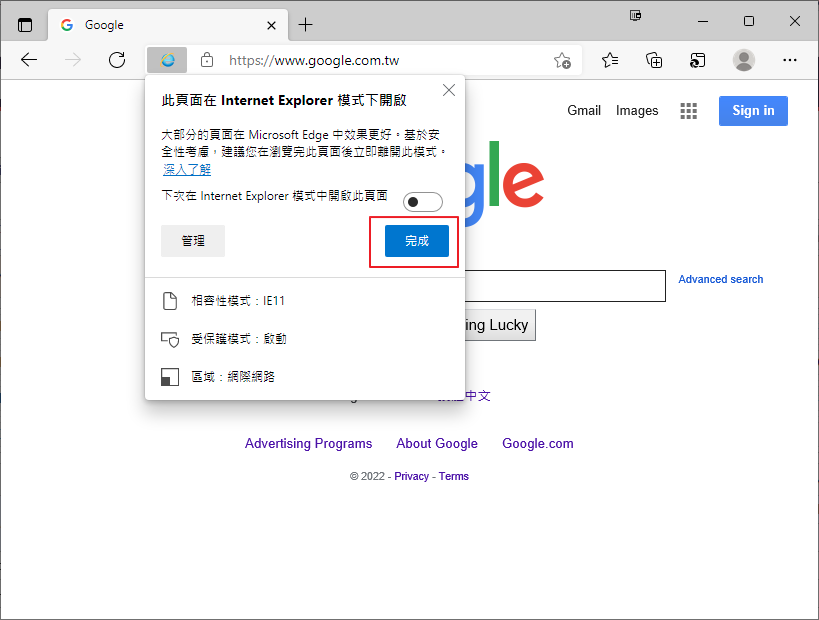Maximize the Edge window
This screenshot has height=620, width=819.
[x=748, y=21]
